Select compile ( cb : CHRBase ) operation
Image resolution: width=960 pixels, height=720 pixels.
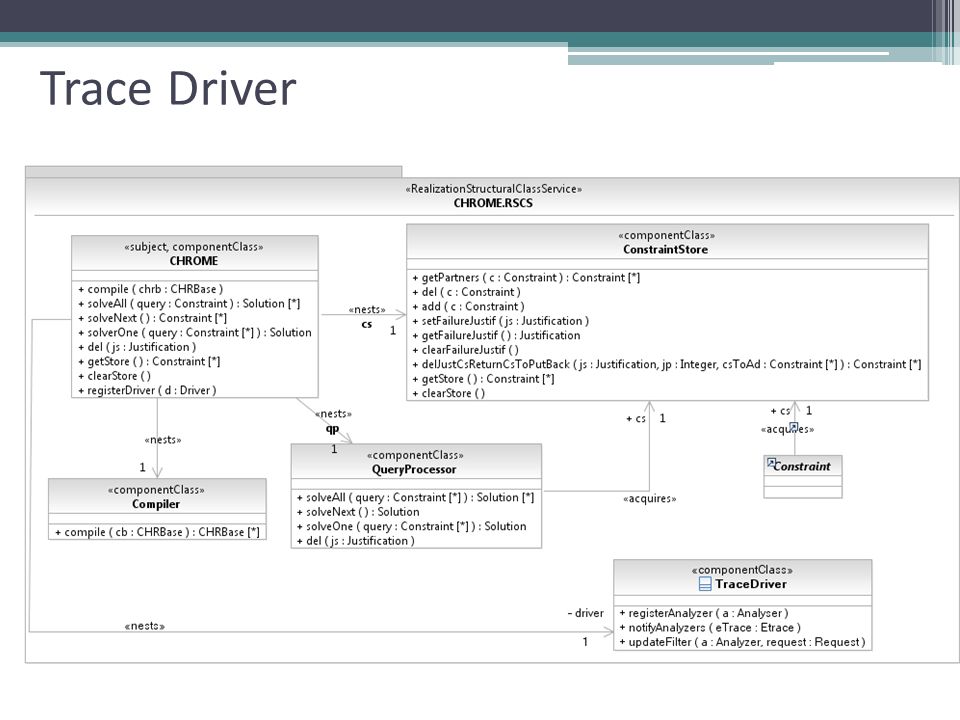[157, 532]
